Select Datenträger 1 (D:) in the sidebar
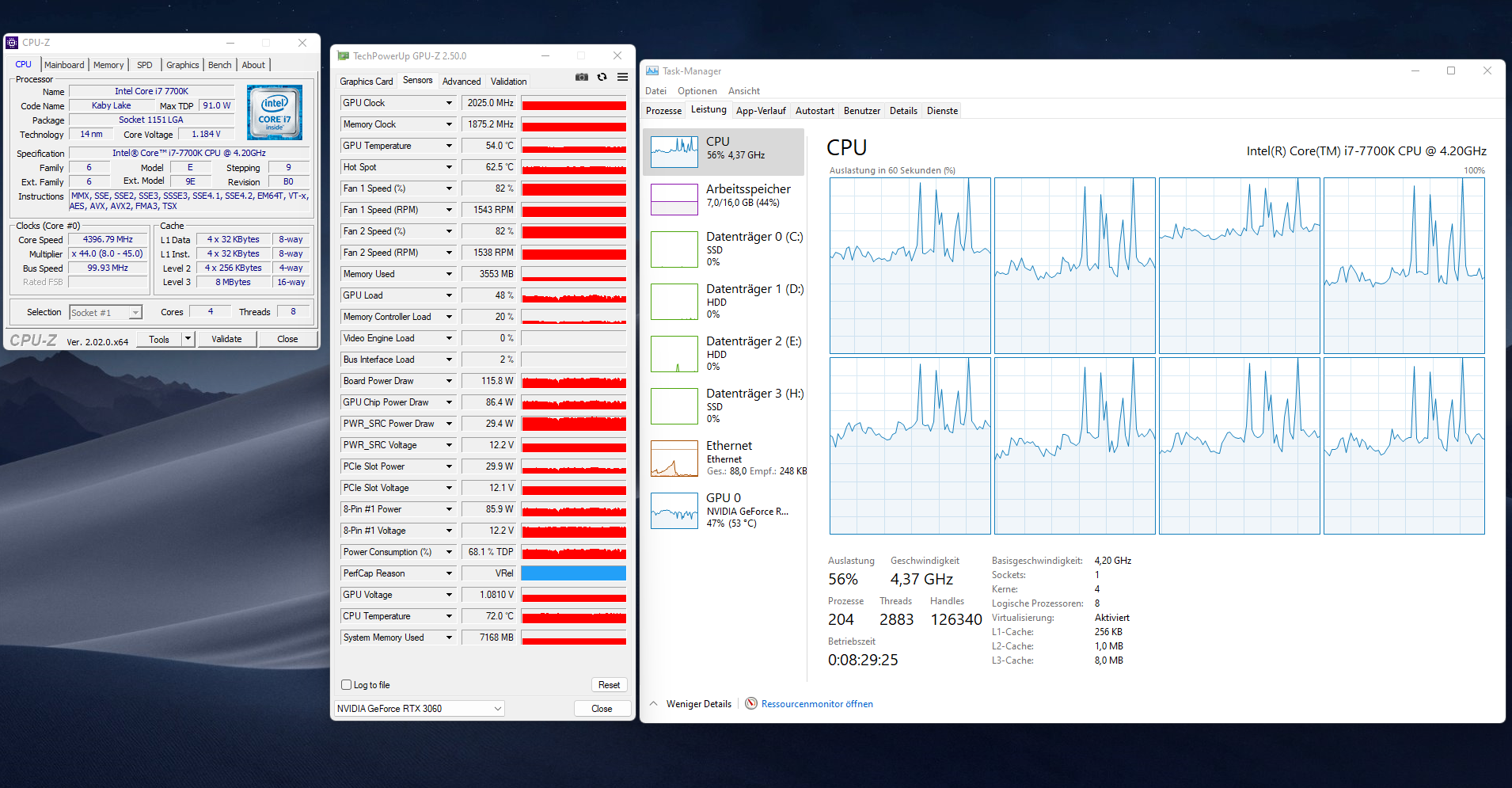 (x=724, y=301)
